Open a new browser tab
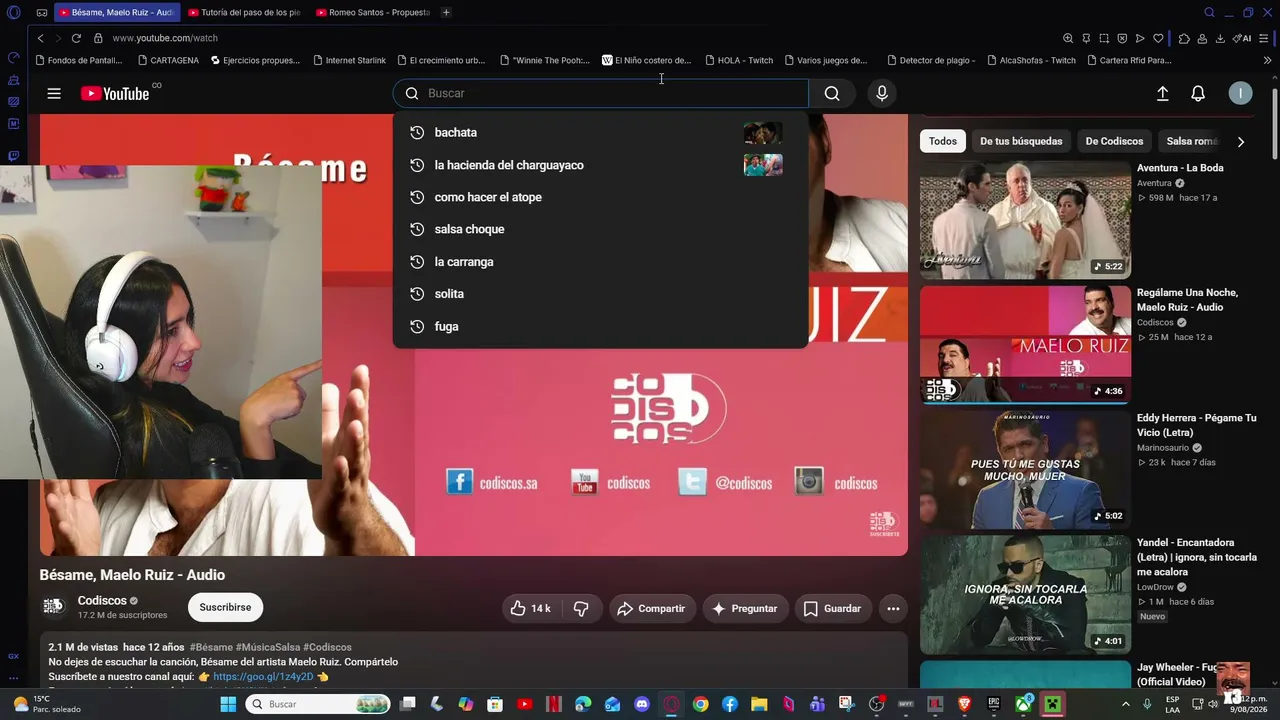Screen dimensions: 1280x720 click(446, 12)
